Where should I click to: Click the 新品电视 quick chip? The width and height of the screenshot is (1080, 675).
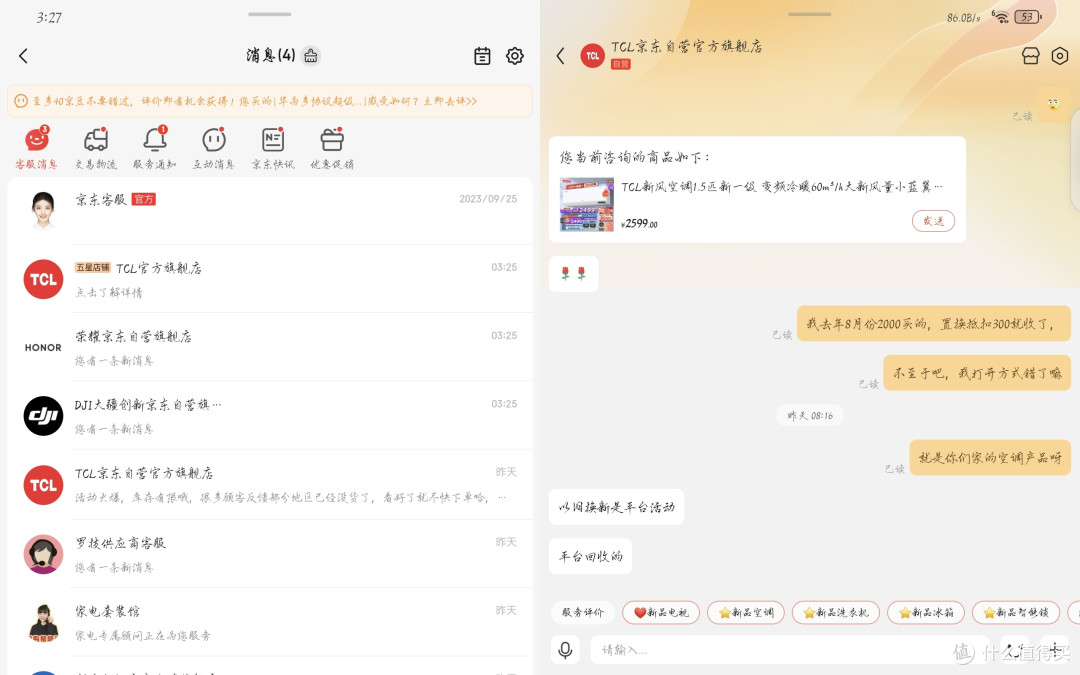pos(661,612)
